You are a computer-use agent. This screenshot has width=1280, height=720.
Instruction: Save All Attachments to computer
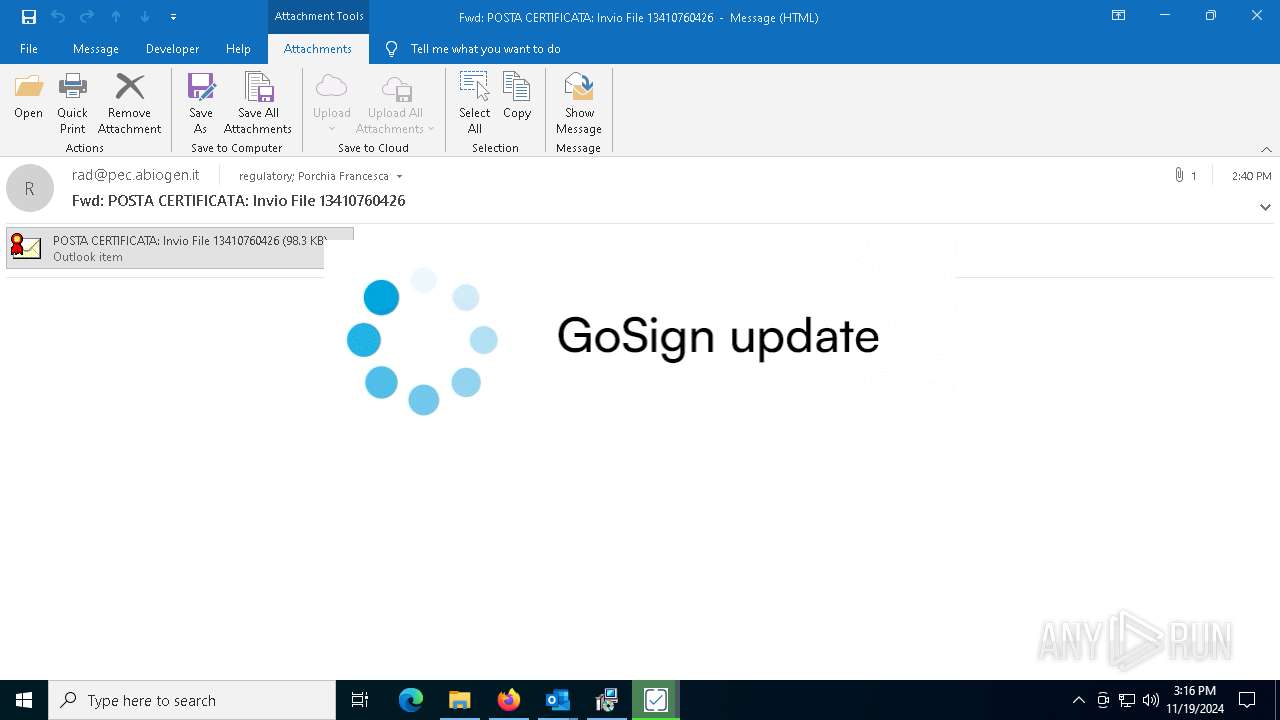(258, 104)
